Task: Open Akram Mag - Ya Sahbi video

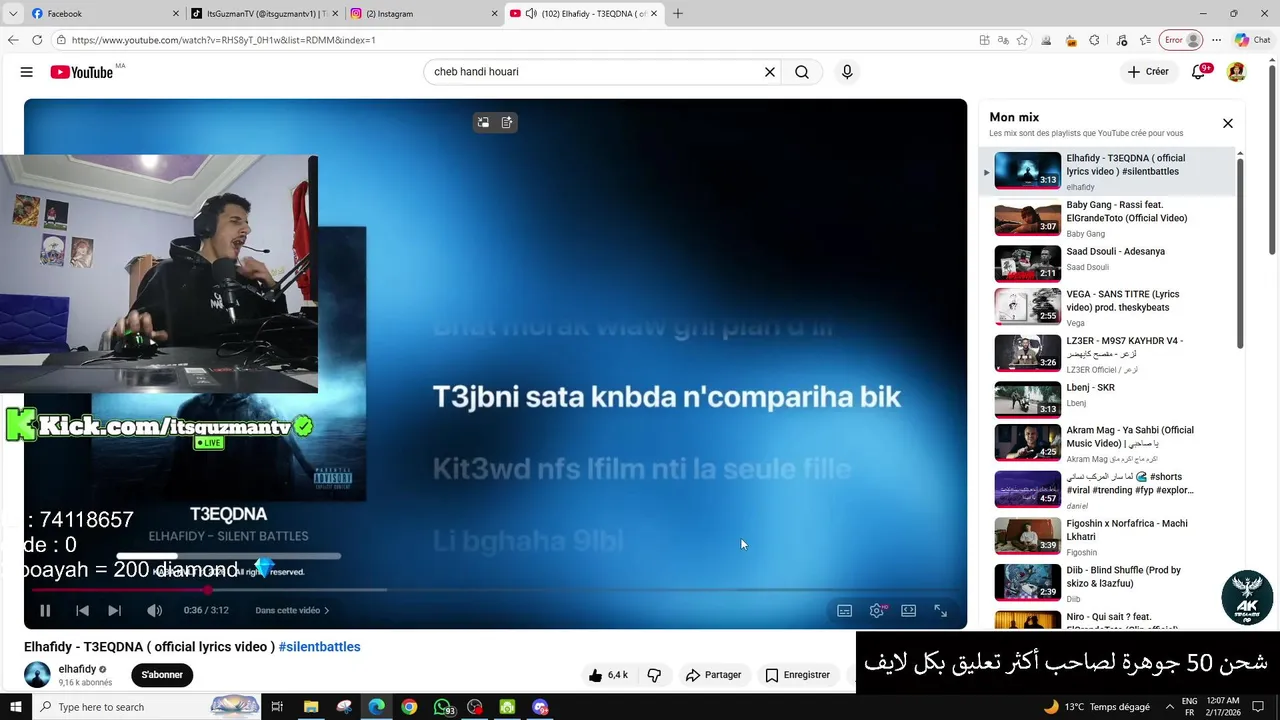Action: pos(1106,443)
